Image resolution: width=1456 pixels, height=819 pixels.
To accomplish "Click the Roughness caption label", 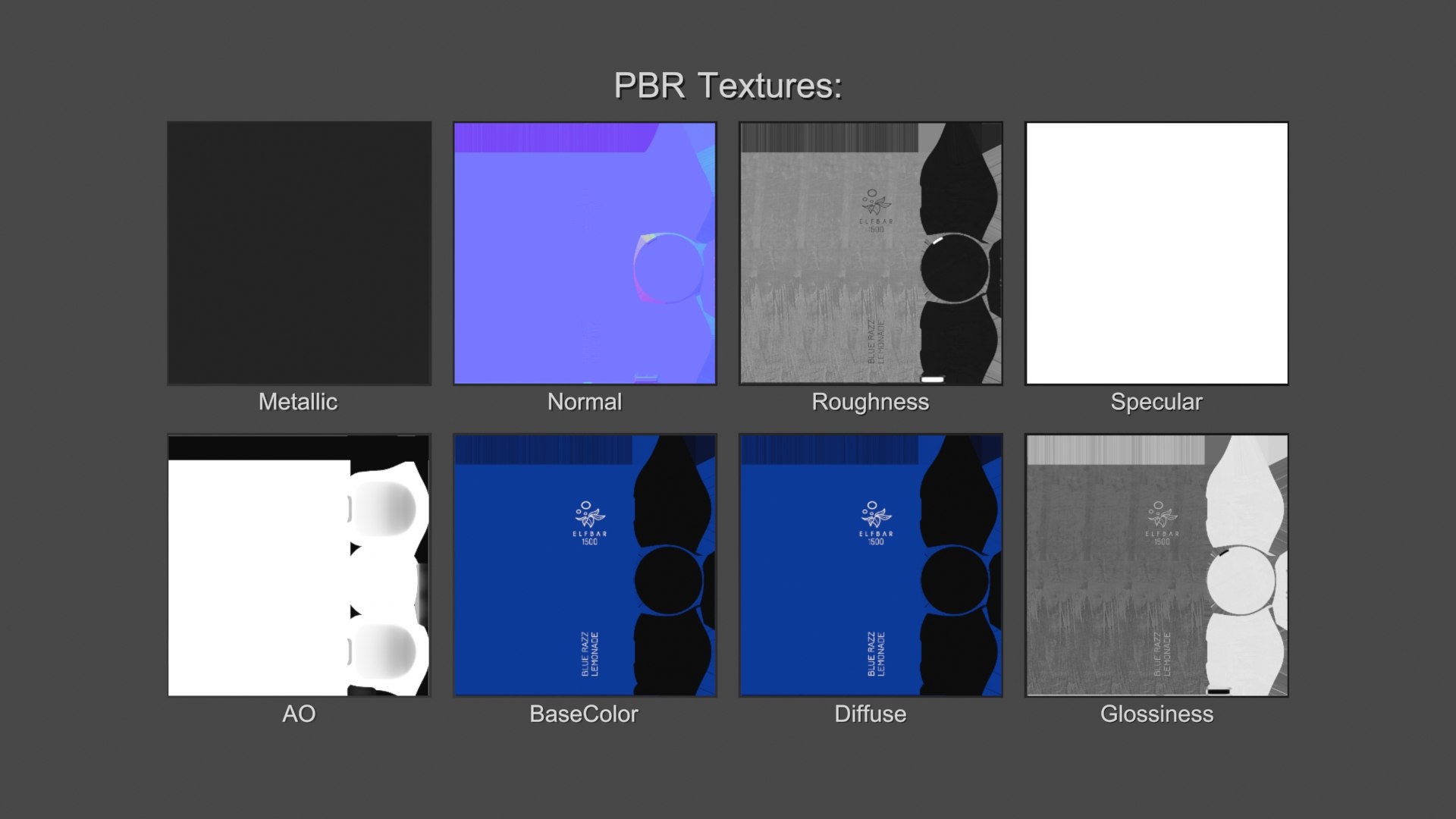I will coord(871,402).
